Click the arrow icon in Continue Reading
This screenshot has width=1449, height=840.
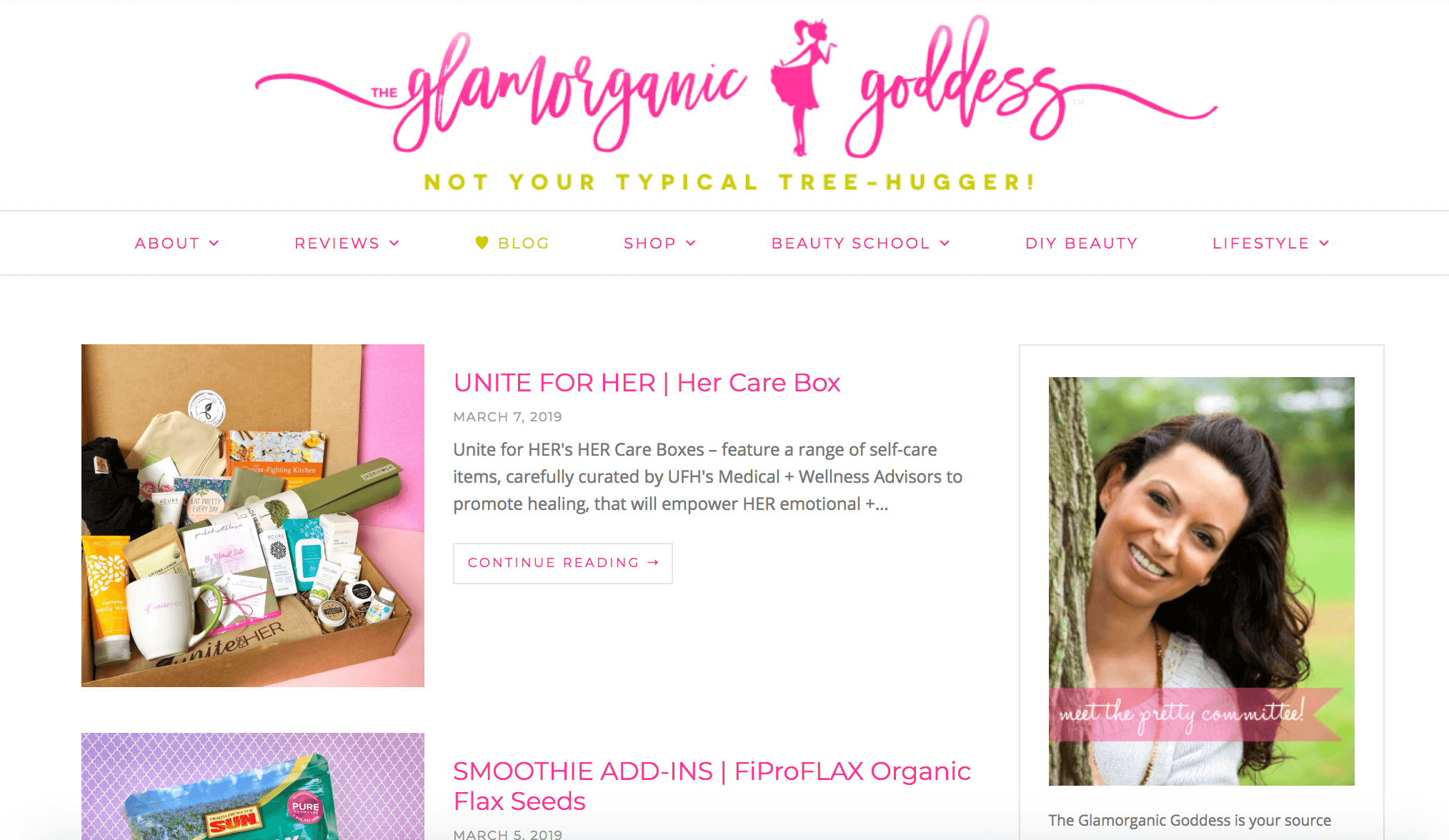pos(652,563)
